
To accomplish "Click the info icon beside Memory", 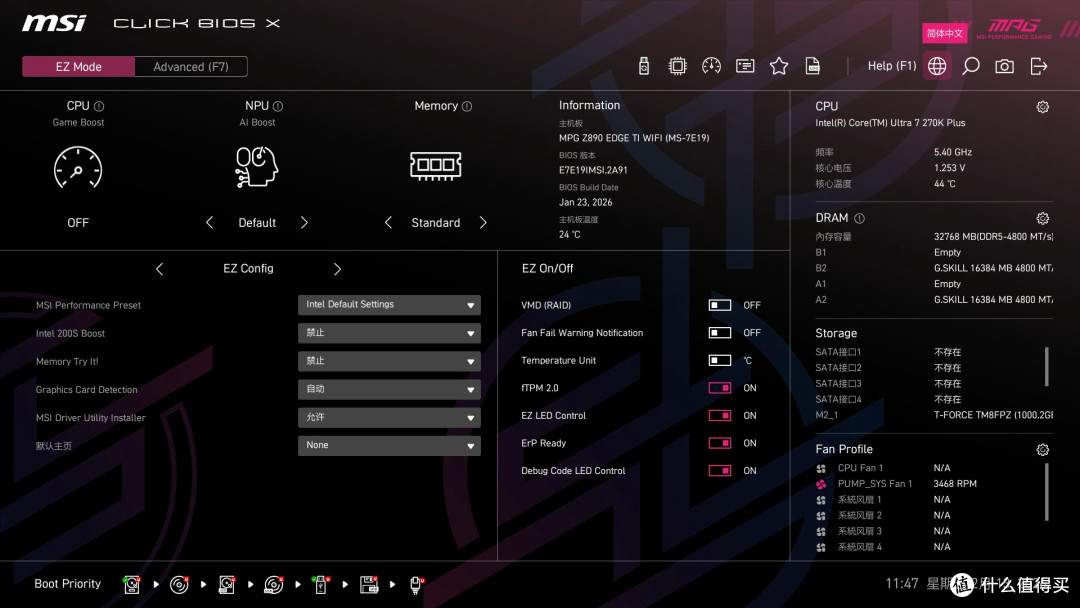I will tap(467, 106).
